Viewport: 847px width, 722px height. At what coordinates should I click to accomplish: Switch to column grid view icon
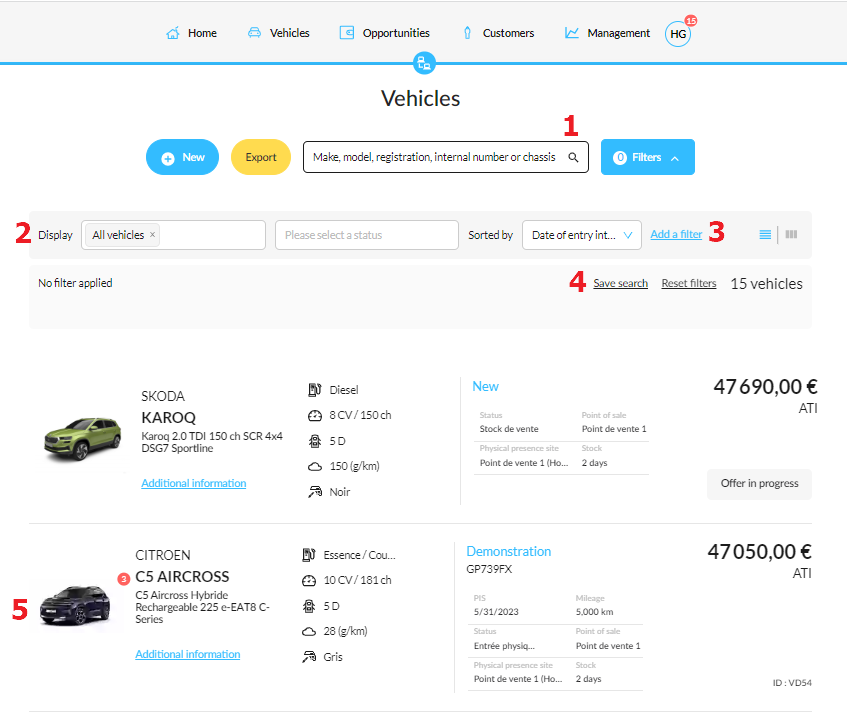pos(791,234)
